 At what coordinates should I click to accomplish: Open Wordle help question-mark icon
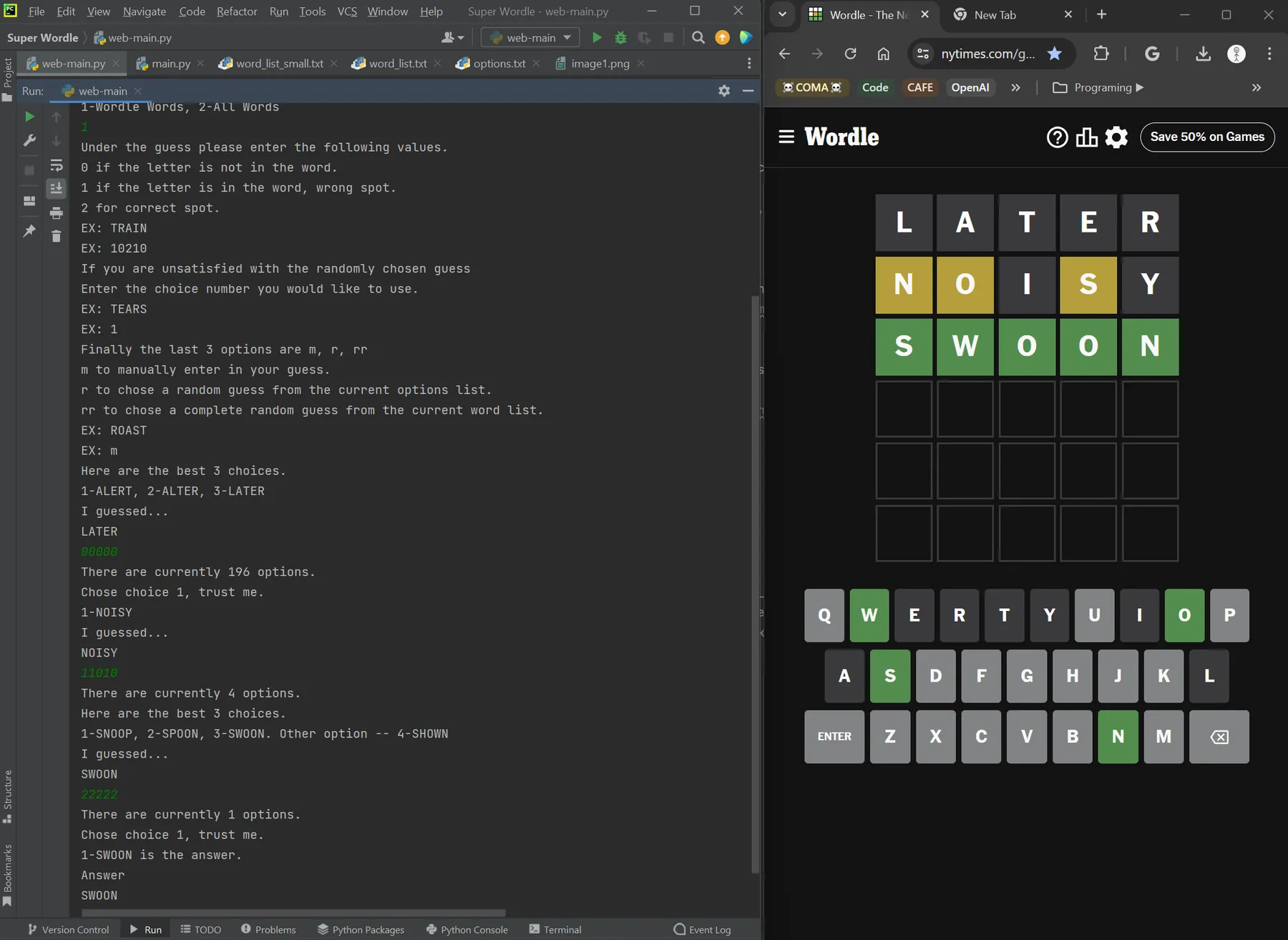1057,137
